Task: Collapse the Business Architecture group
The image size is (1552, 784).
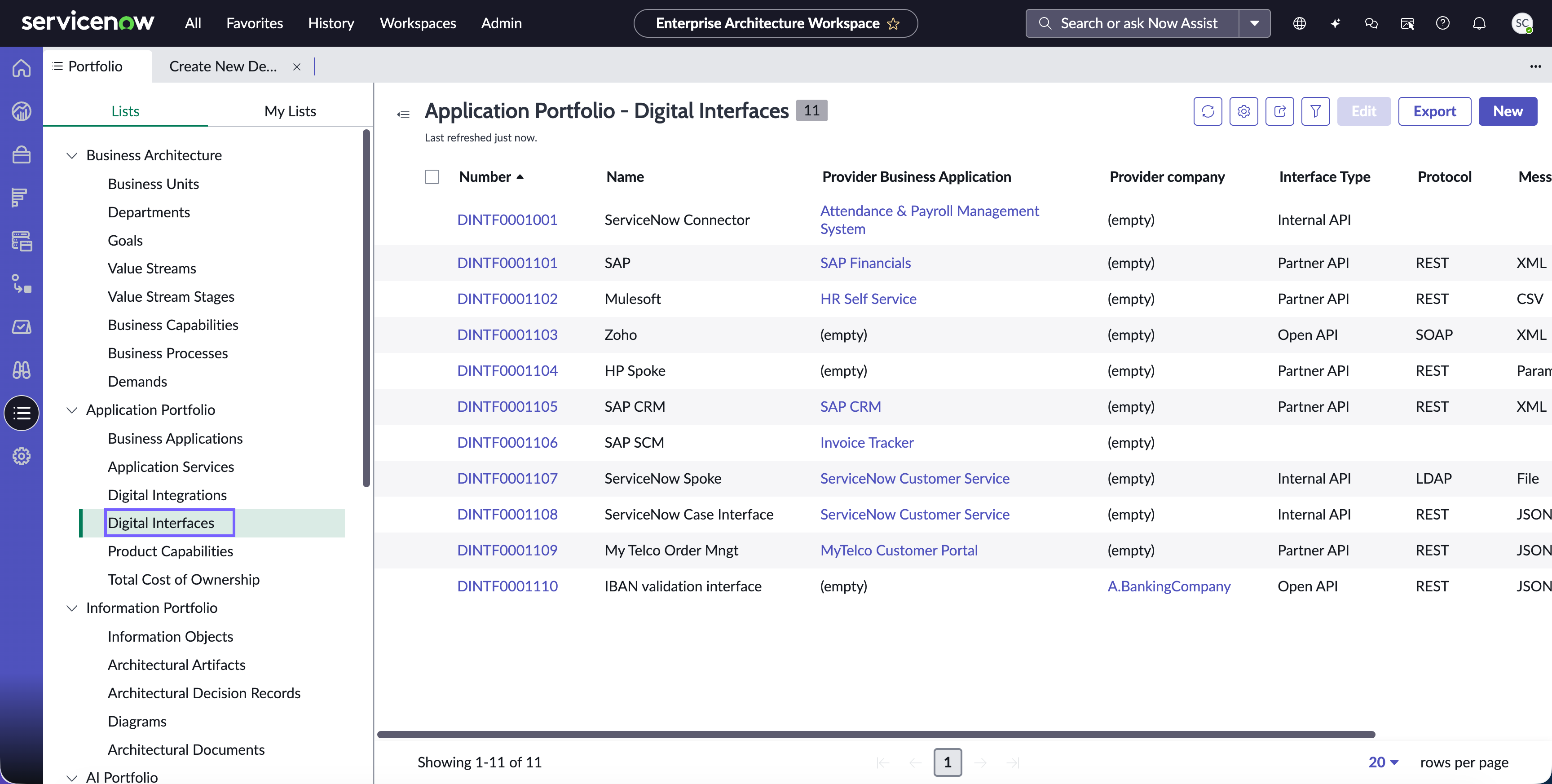Action: click(72, 155)
